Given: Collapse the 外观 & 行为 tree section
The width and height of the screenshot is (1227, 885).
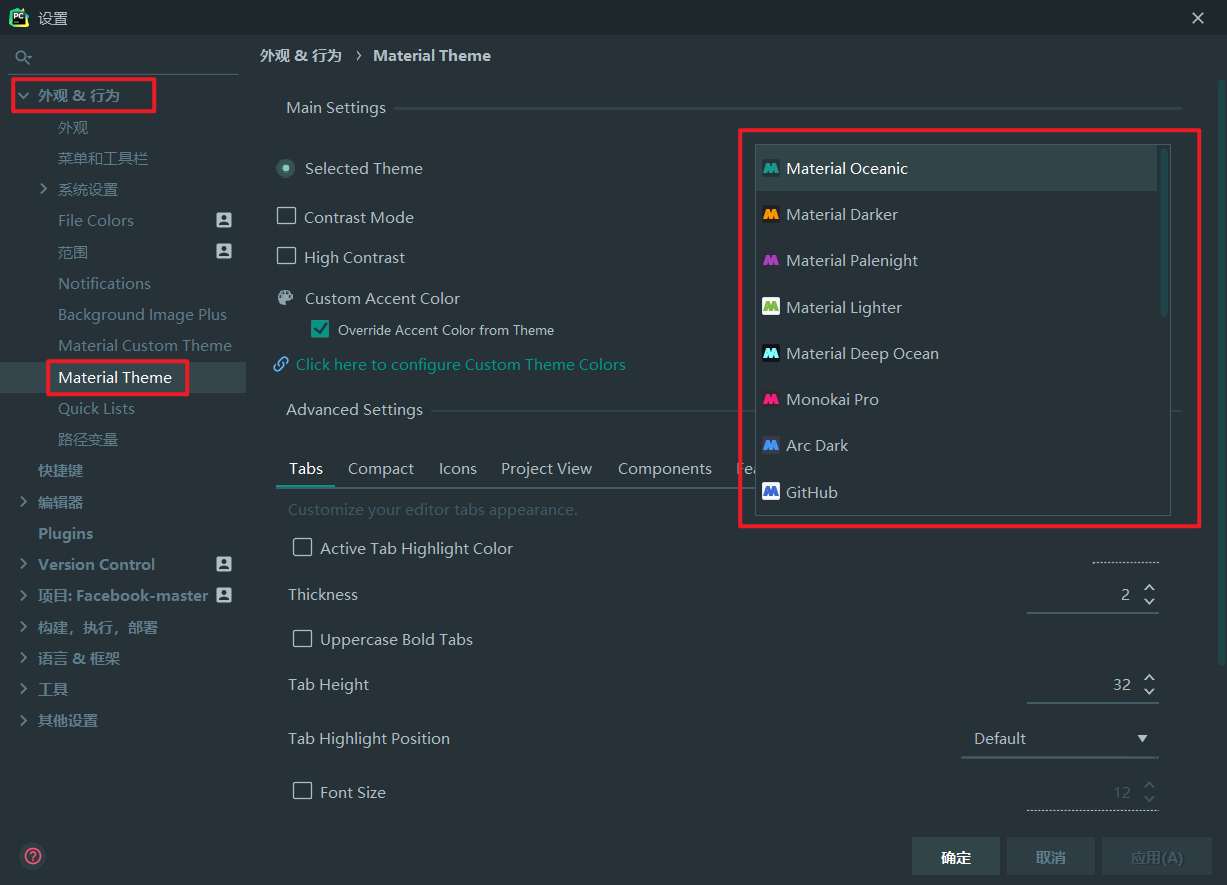Looking at the screenshot, I should coord(23,95).
